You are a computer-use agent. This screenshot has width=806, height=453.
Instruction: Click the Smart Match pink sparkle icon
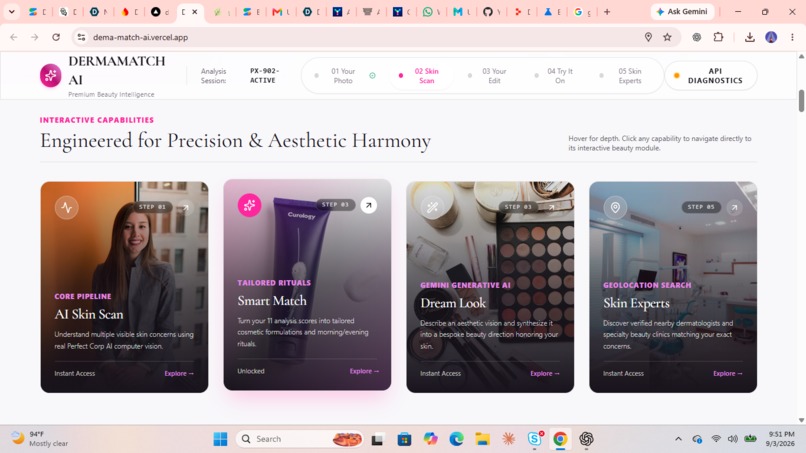click(x=249, y=205)
